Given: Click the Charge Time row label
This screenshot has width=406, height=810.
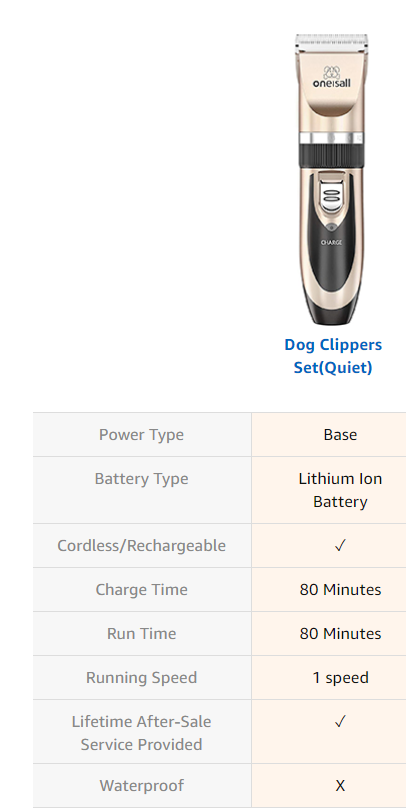Looking at the screenshot, I should click(x=141, y=589).
